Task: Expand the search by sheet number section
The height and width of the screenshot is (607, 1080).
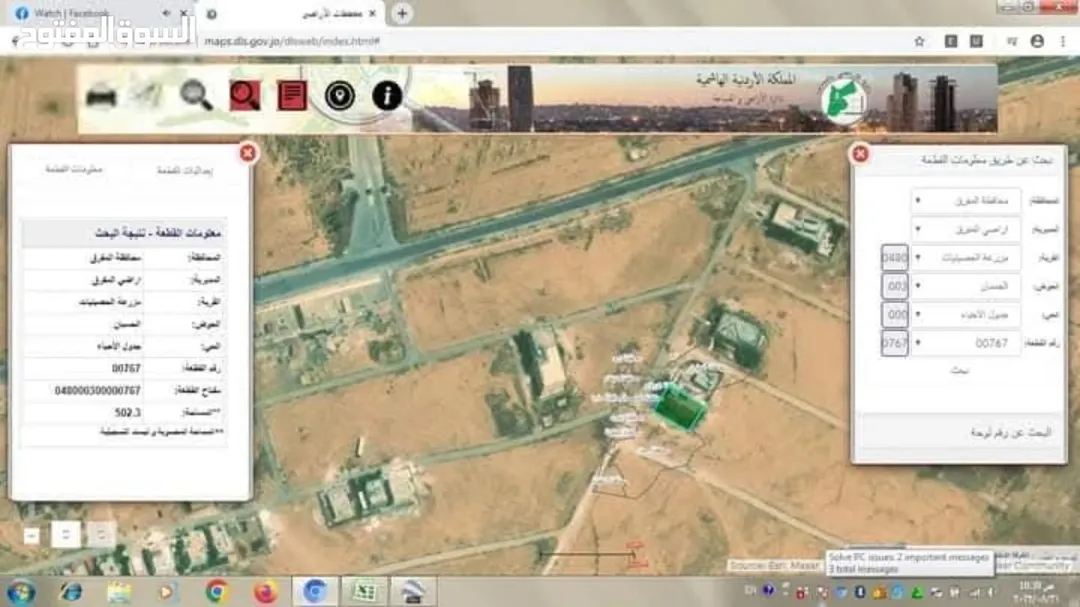Action: 959,433
